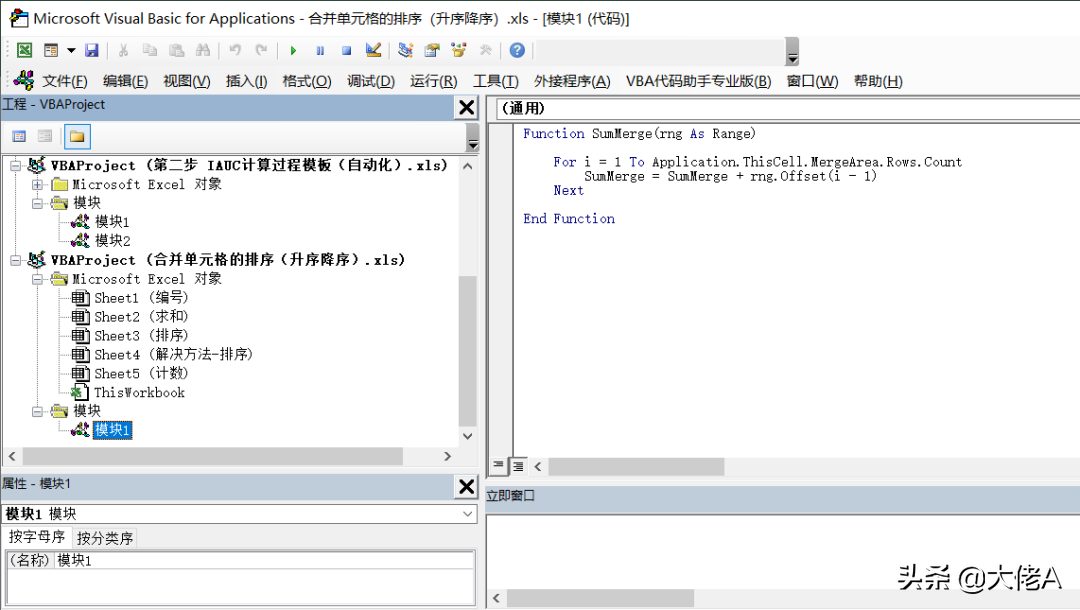Open the 工具(T) menu
Screen dimensions: 1080x610
[x=496, y=81]
